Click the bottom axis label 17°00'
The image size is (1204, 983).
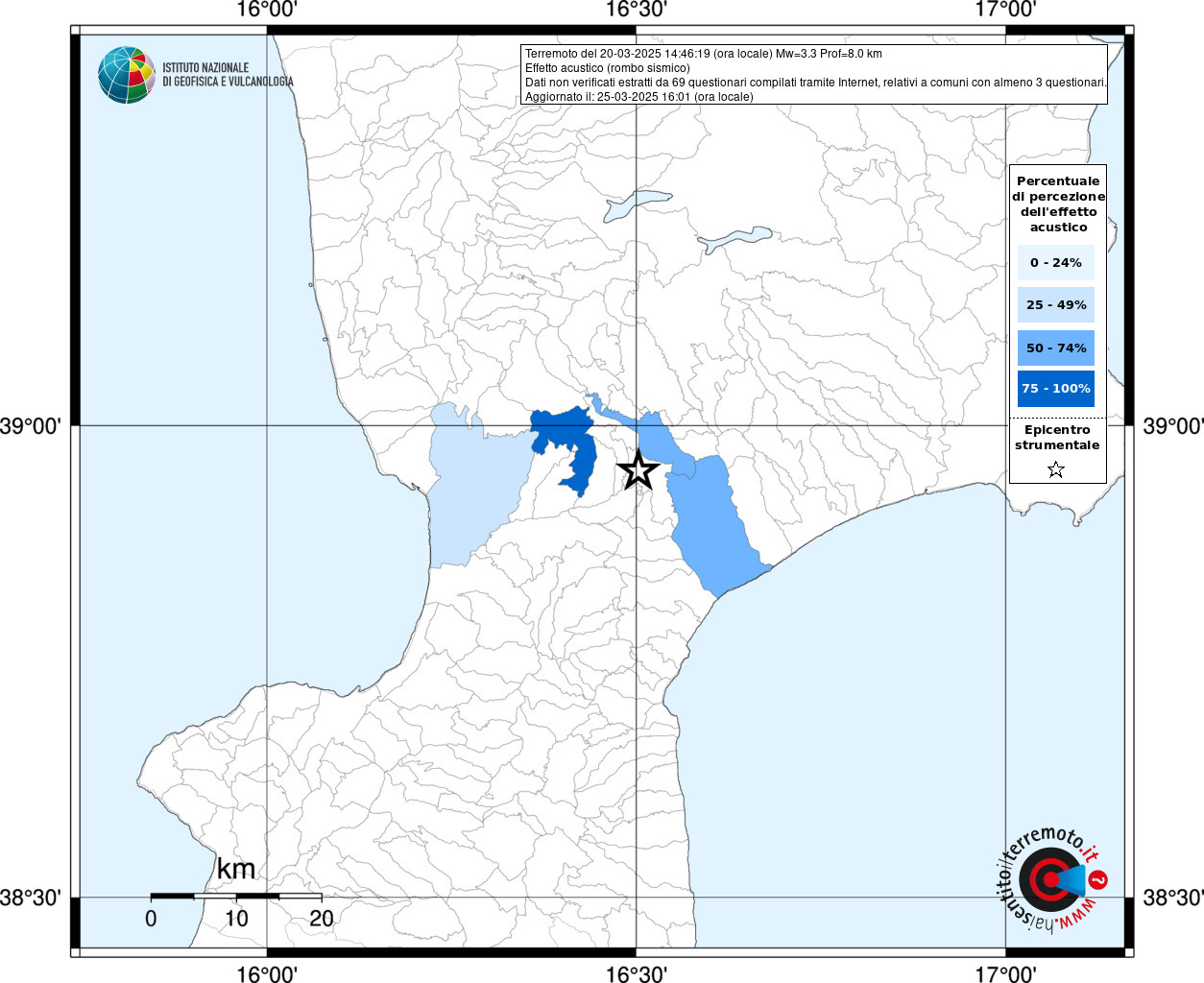1005,973
